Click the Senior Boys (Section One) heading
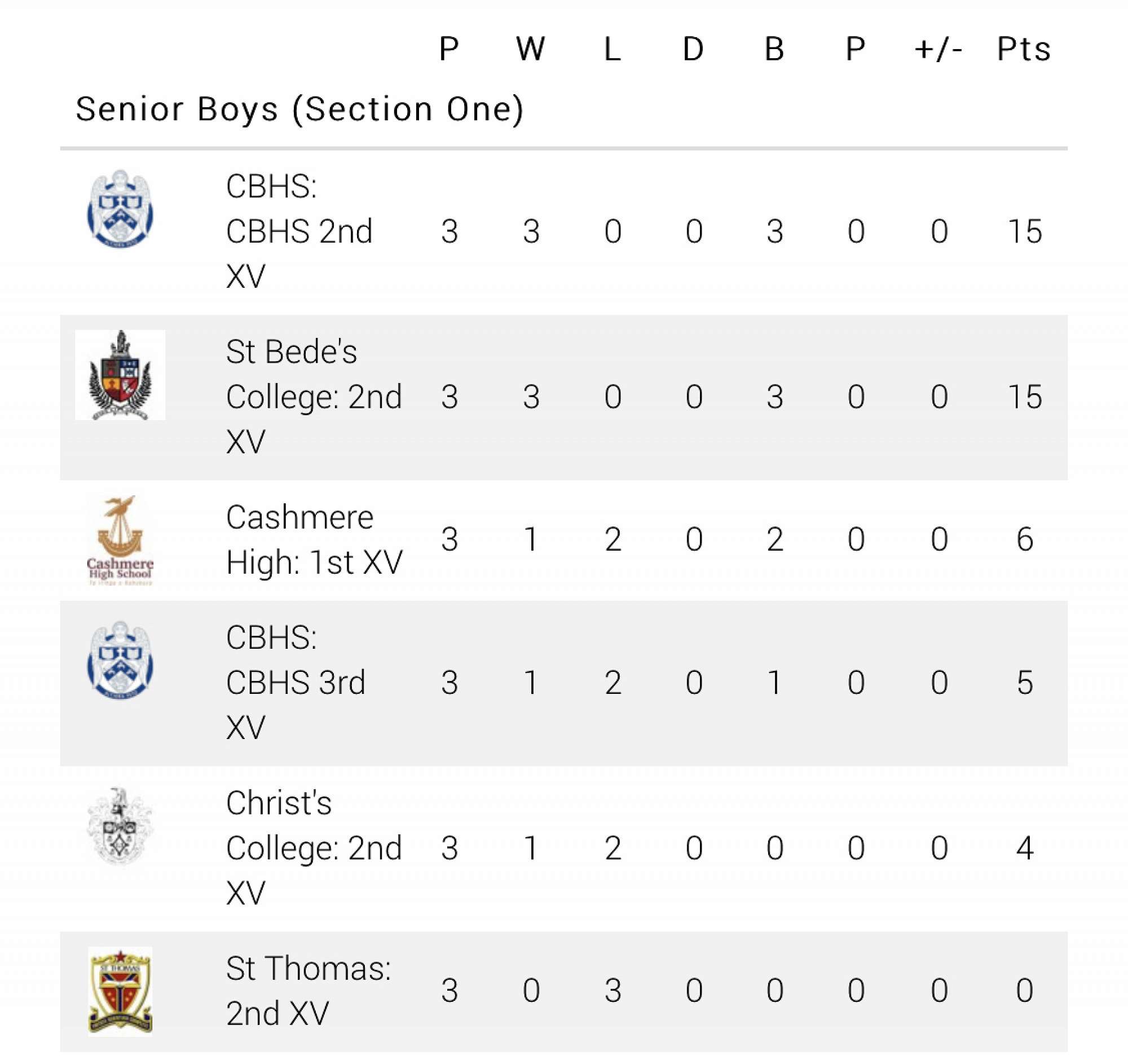 [299, 109]
